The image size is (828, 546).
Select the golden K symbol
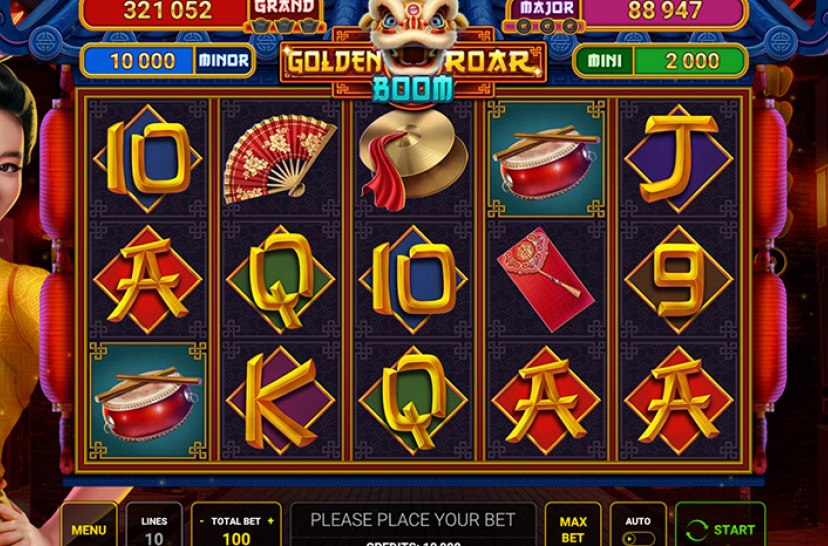[x=280, y=400]
